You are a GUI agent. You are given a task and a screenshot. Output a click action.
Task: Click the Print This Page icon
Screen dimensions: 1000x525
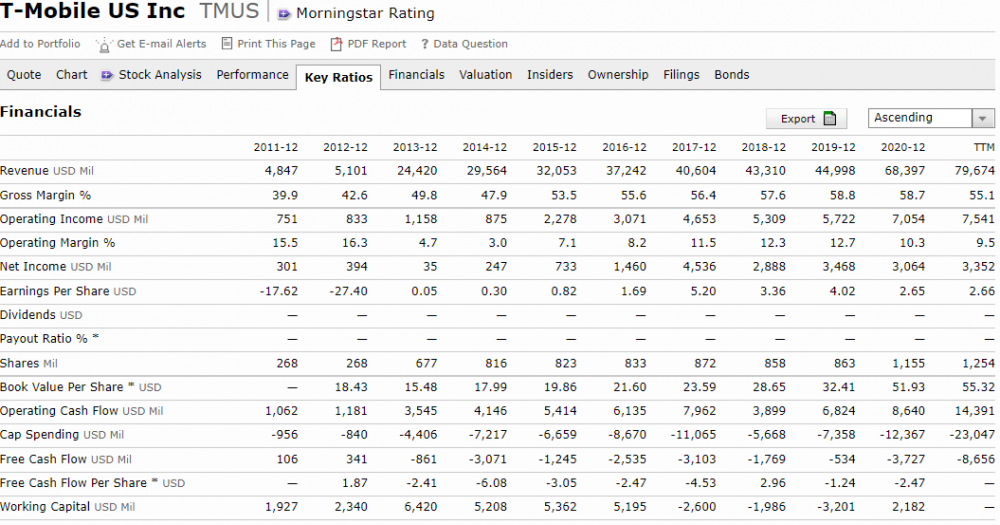(x=227, y=43)
